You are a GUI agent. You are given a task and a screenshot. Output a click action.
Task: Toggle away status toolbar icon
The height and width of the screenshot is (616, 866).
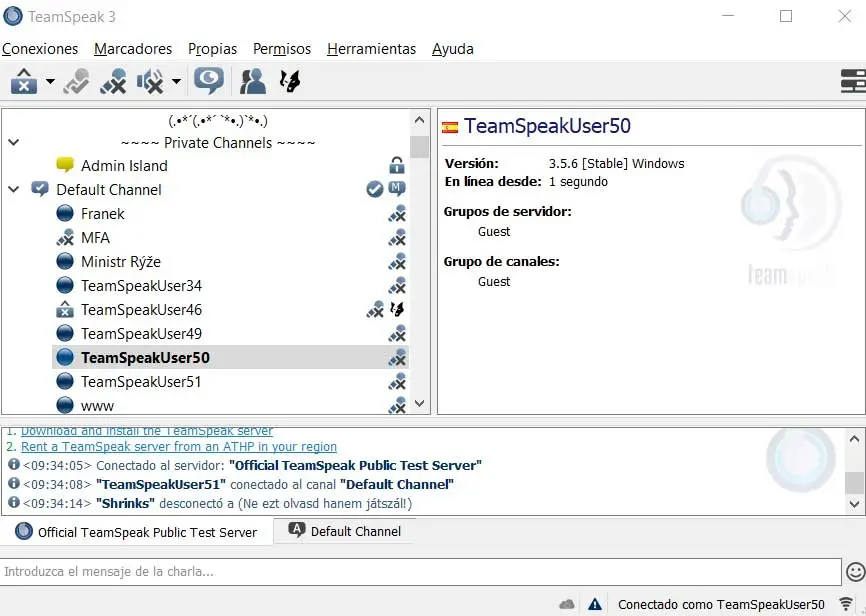click(x=76, y=81)
